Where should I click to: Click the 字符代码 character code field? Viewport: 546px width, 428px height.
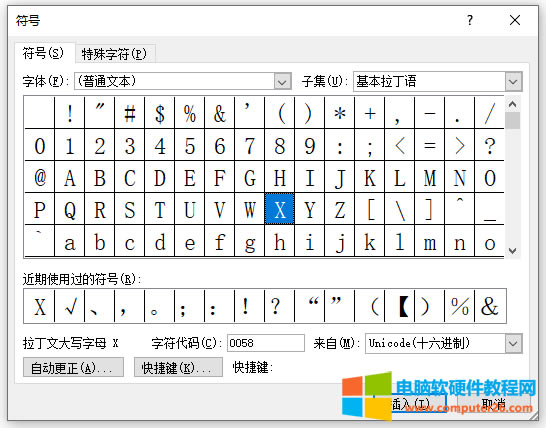click(x=266, y=343)
